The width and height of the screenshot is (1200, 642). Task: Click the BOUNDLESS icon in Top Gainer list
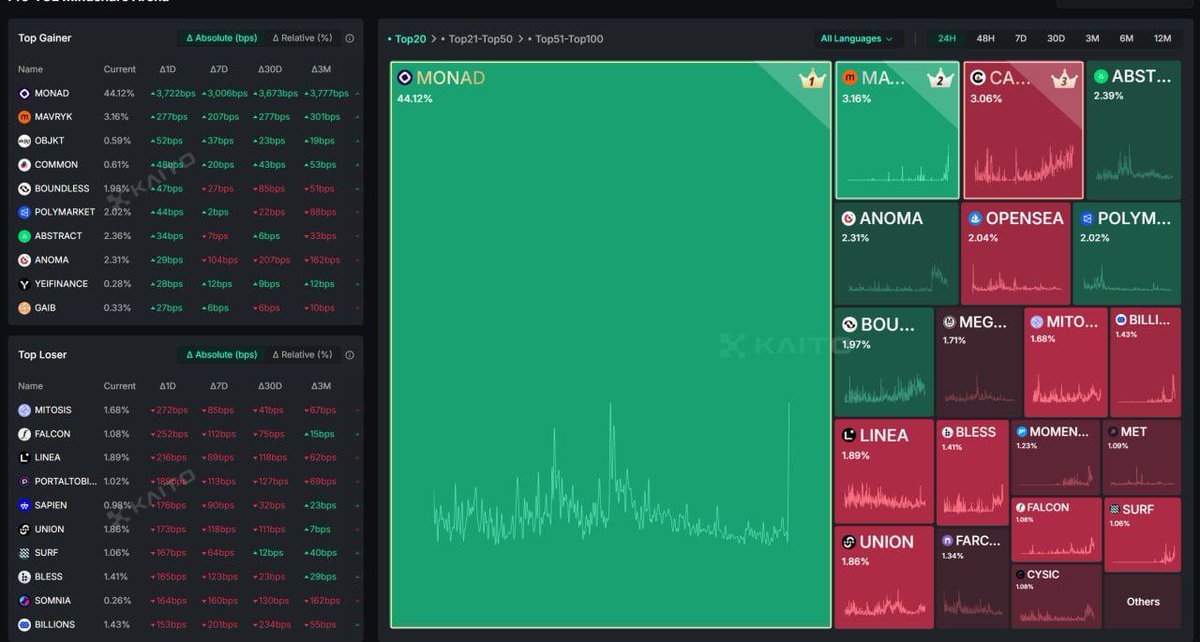coord(25,188)
